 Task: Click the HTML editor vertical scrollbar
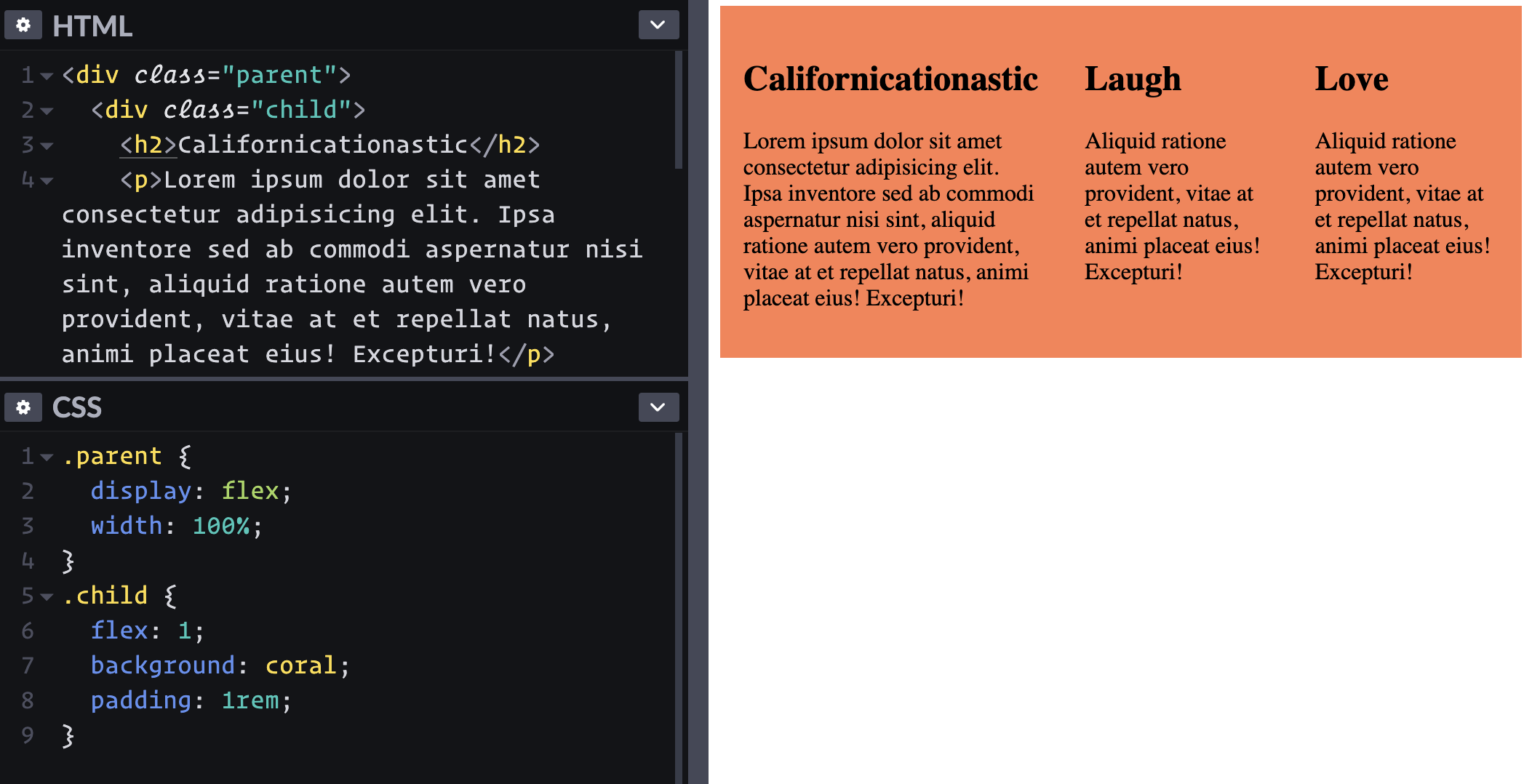coord(679,110)
